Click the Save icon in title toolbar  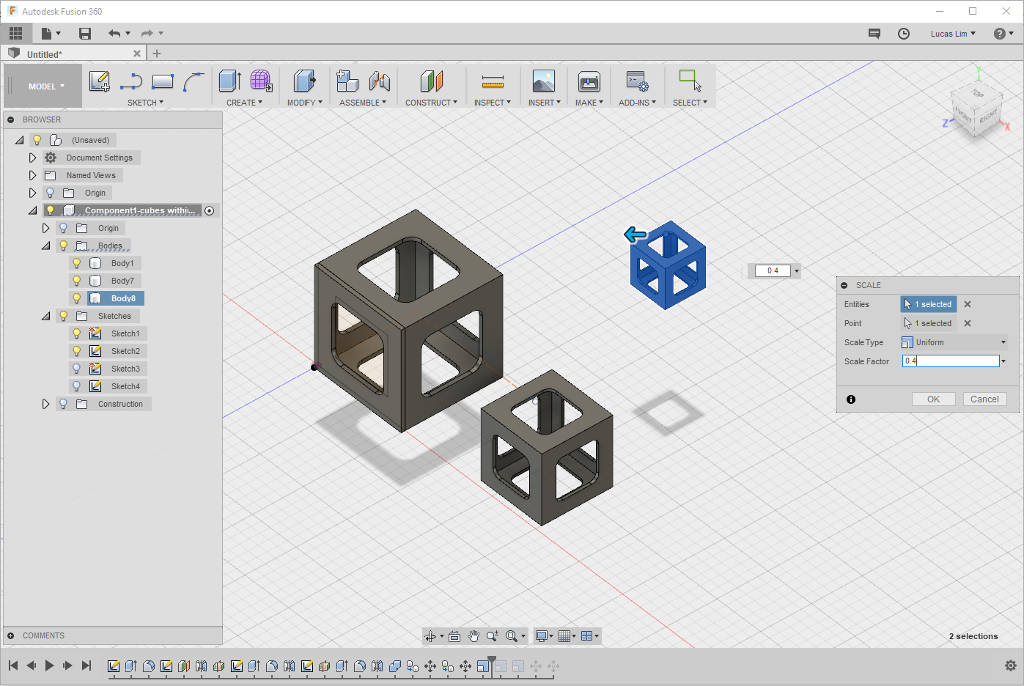click(x=85, y=34)
